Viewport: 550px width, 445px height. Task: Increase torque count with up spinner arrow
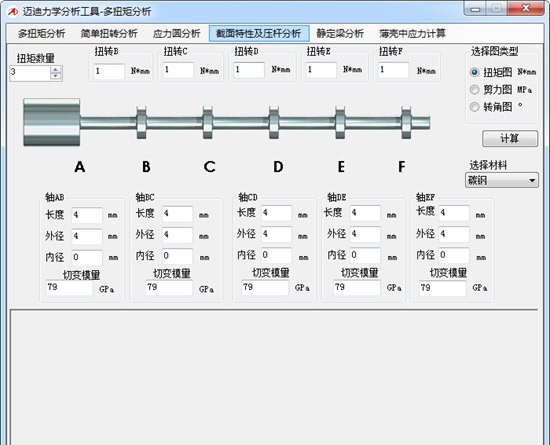pyautogui.click(x=55, y=70)
